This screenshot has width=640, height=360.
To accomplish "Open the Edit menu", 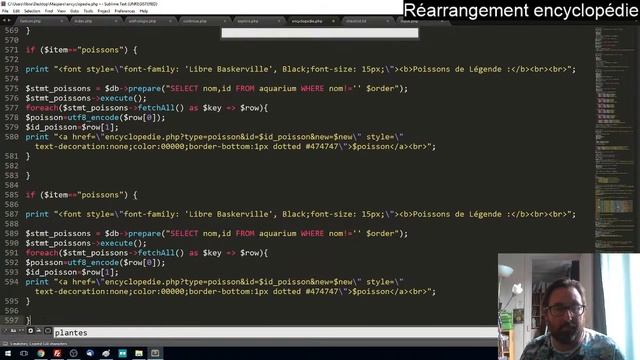I will pos(16,11).
